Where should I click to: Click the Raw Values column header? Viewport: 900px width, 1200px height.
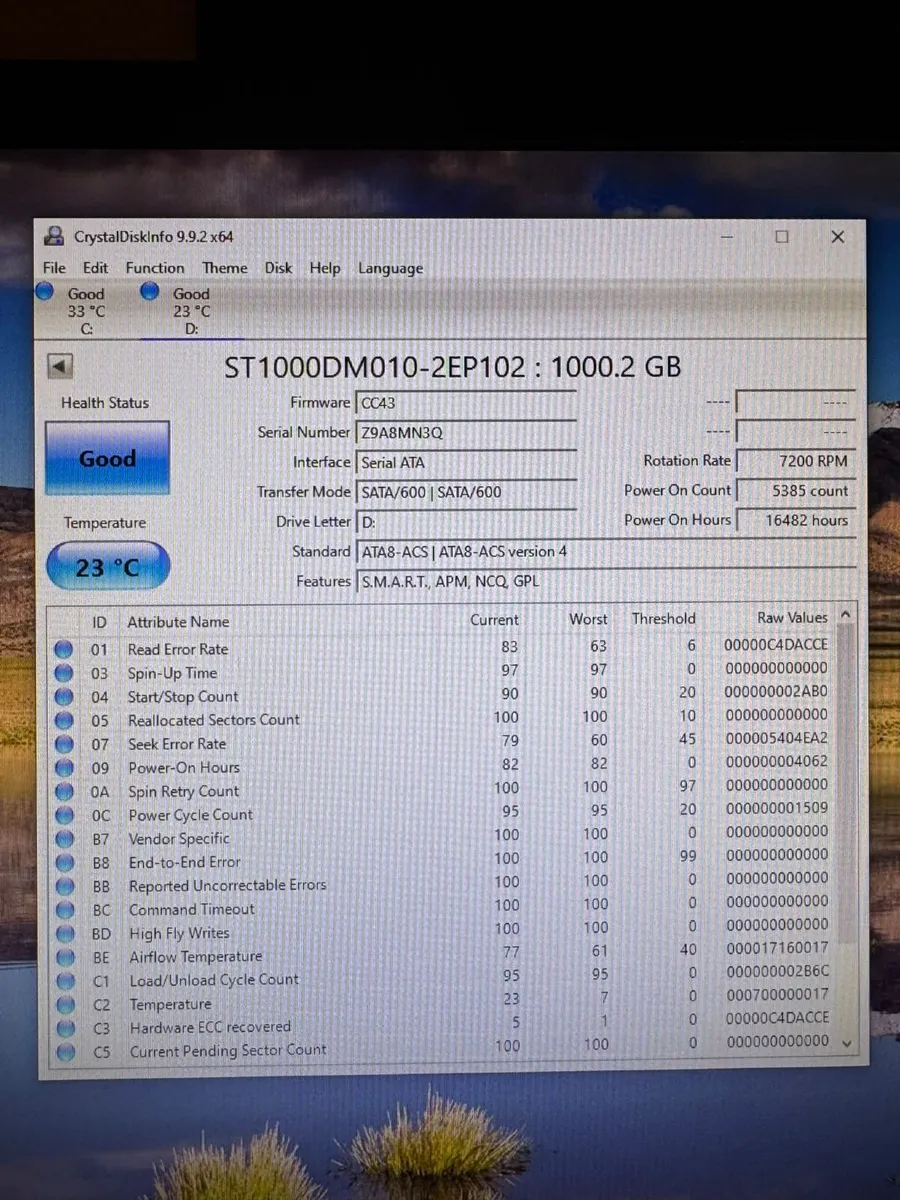[792, 618]
